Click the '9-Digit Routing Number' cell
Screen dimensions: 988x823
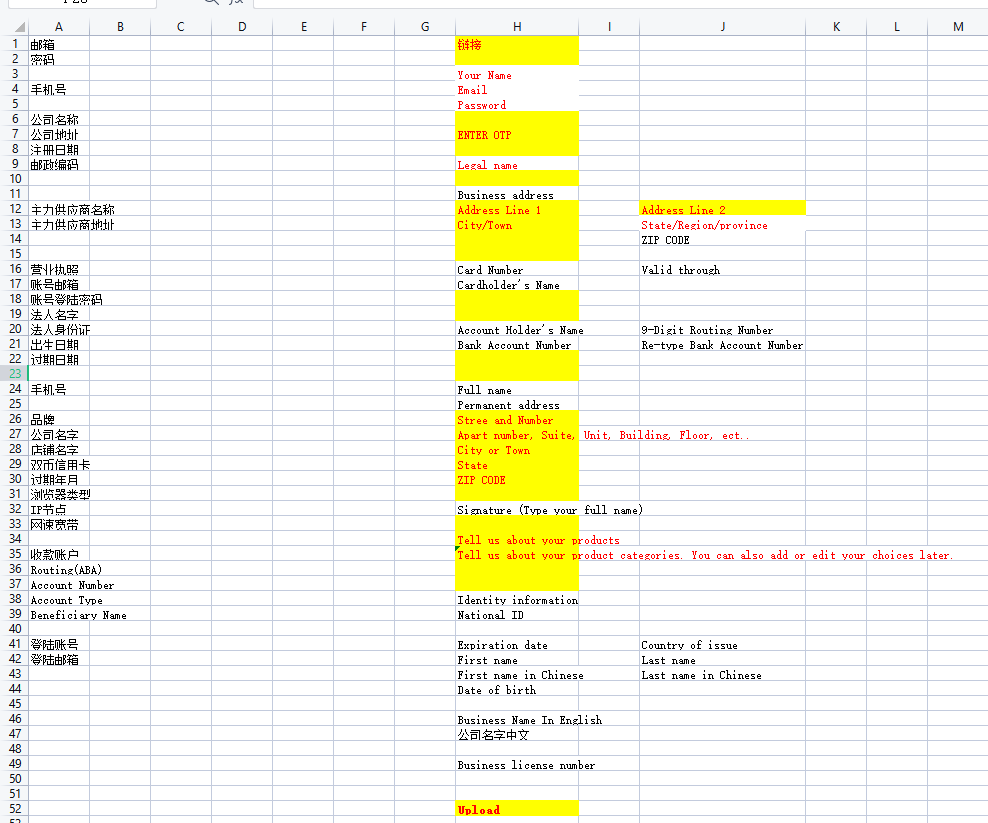723,329
